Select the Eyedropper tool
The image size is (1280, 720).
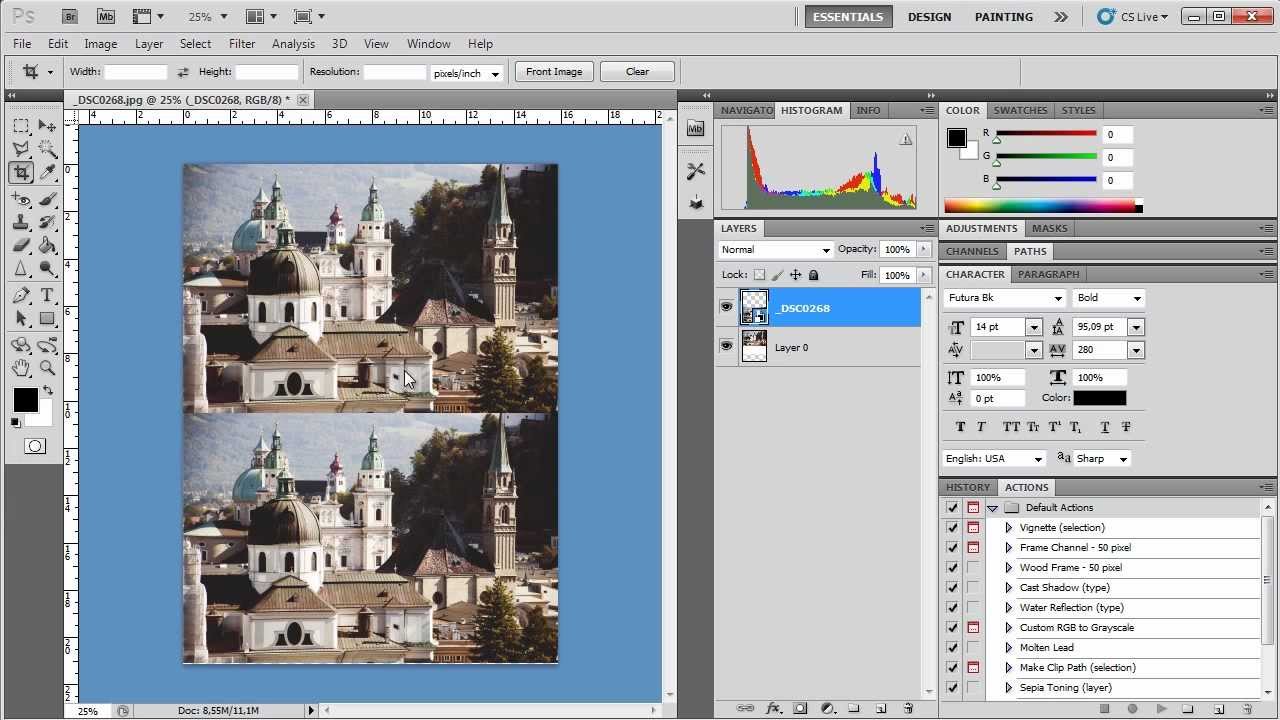point(47,173)
